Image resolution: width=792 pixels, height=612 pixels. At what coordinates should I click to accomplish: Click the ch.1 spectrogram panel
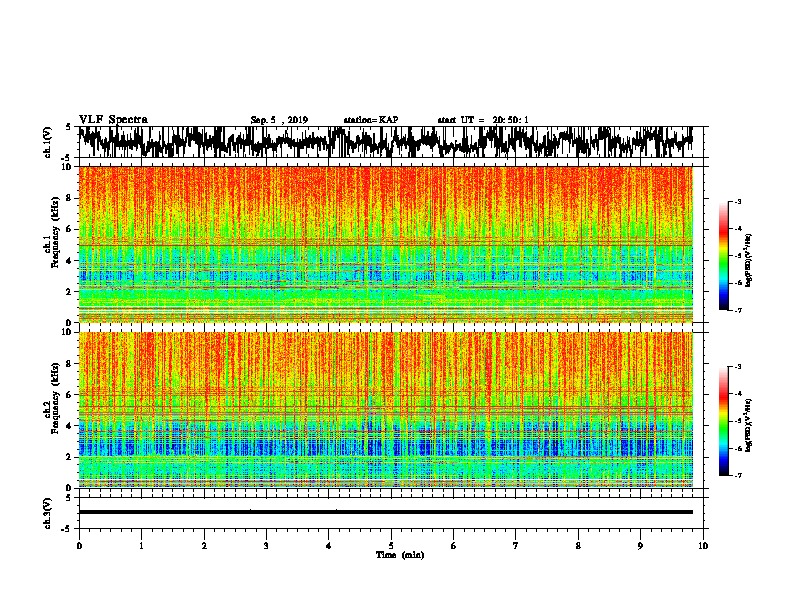[386, 244]
